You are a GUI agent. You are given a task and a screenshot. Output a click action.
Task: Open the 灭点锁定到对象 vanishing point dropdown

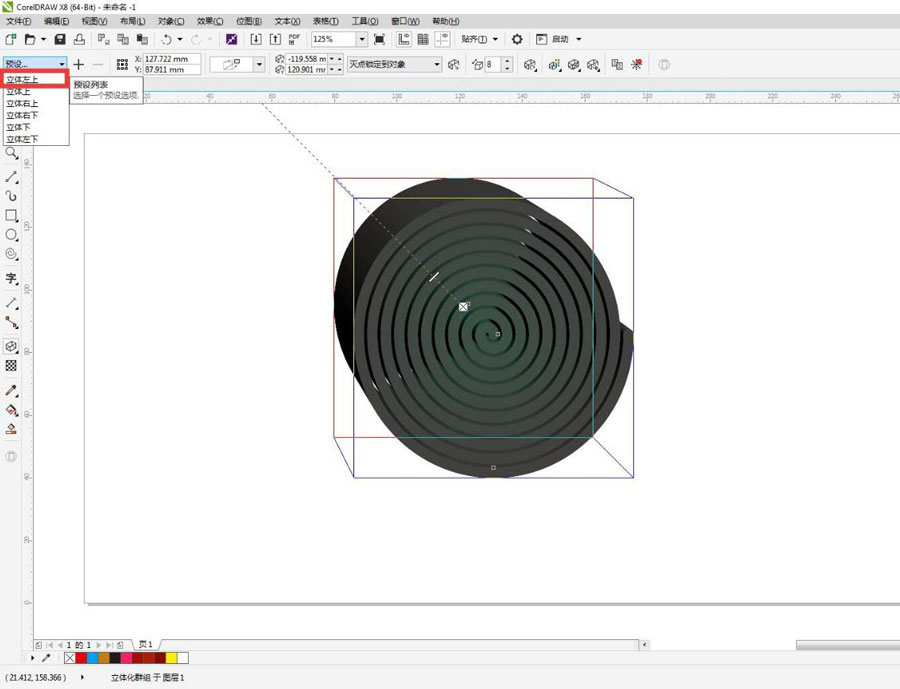[x=394, y=64]
